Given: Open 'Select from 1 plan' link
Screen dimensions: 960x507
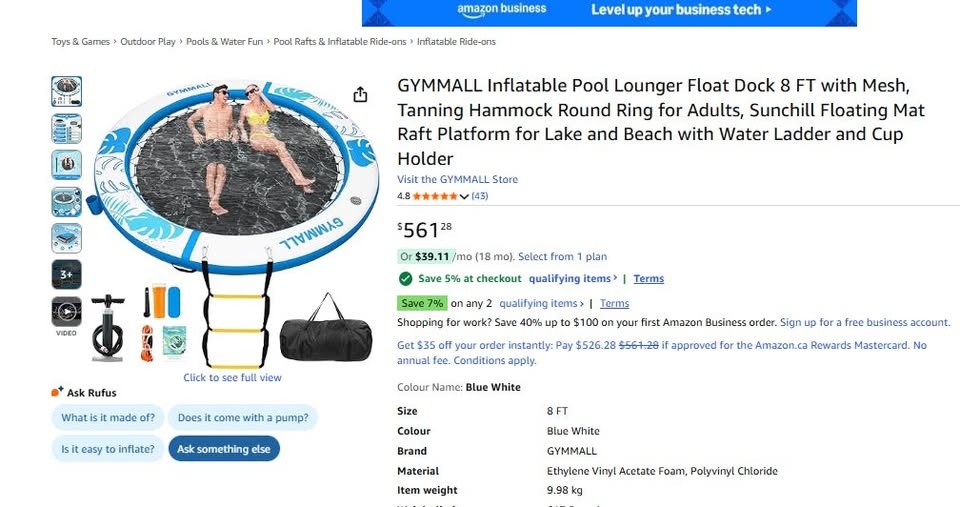Looking at the screenshot, I should [x=562, y=257].
